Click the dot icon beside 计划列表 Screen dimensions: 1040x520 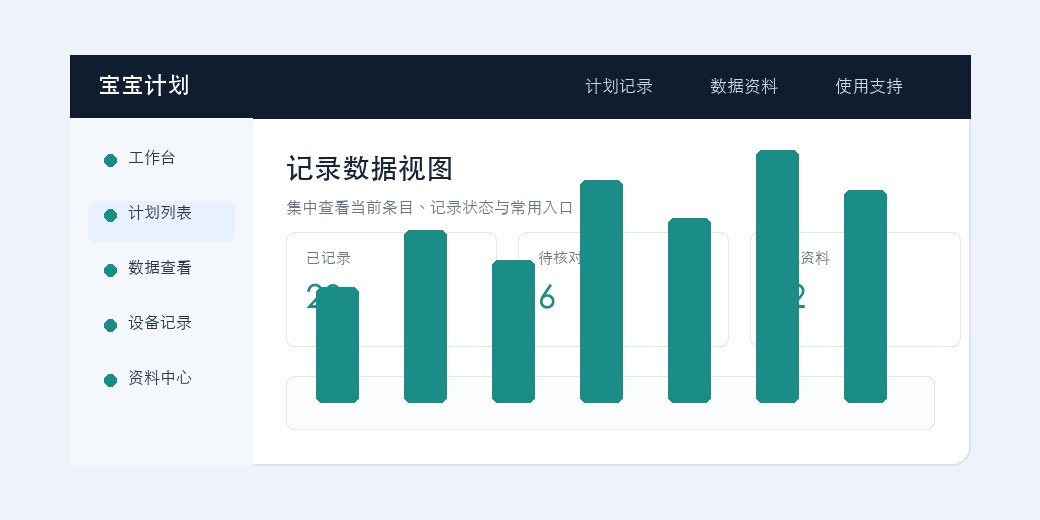pos(111,216)
